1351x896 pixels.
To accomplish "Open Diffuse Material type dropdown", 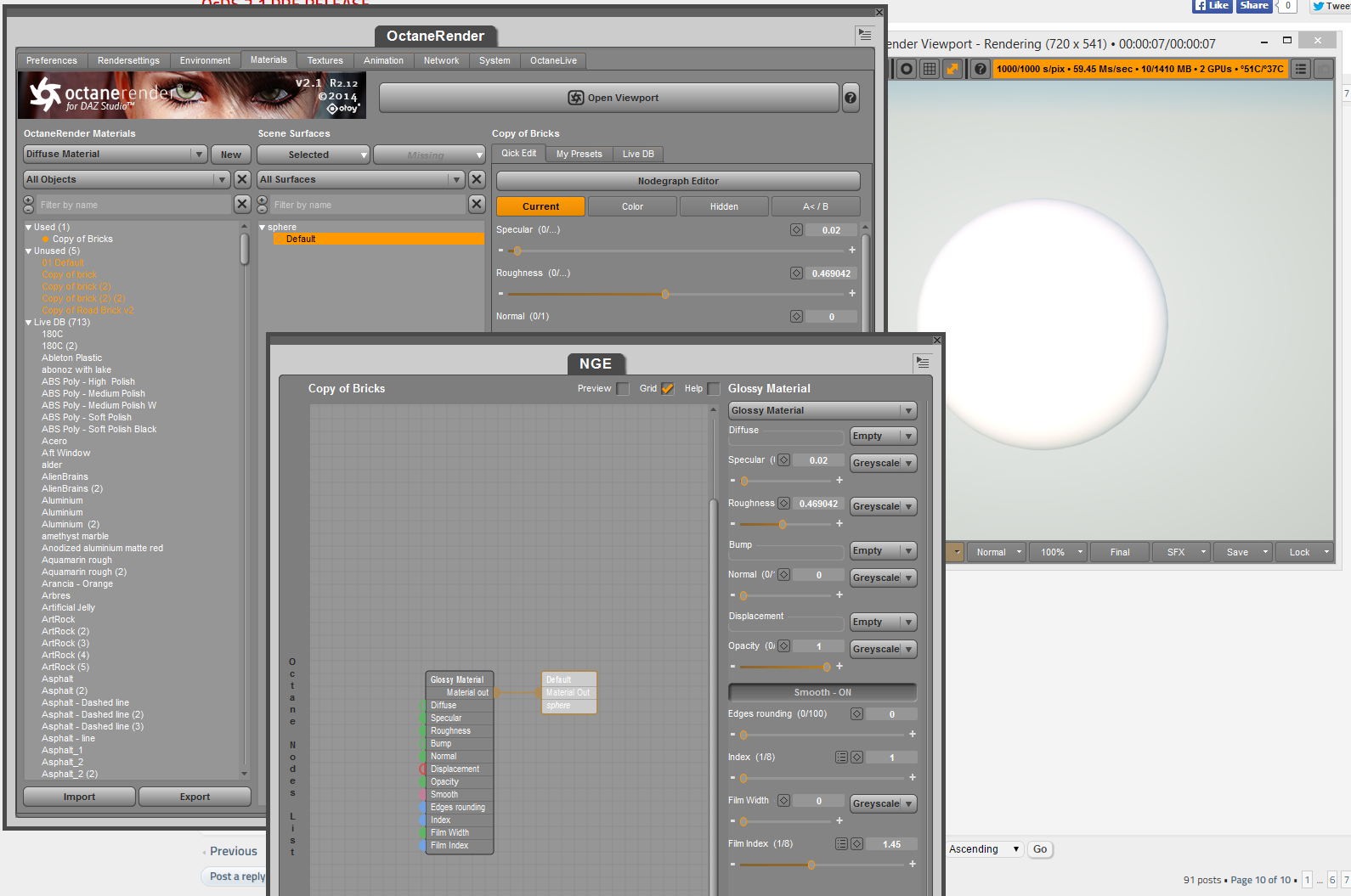I will click(x=116, y=154).
